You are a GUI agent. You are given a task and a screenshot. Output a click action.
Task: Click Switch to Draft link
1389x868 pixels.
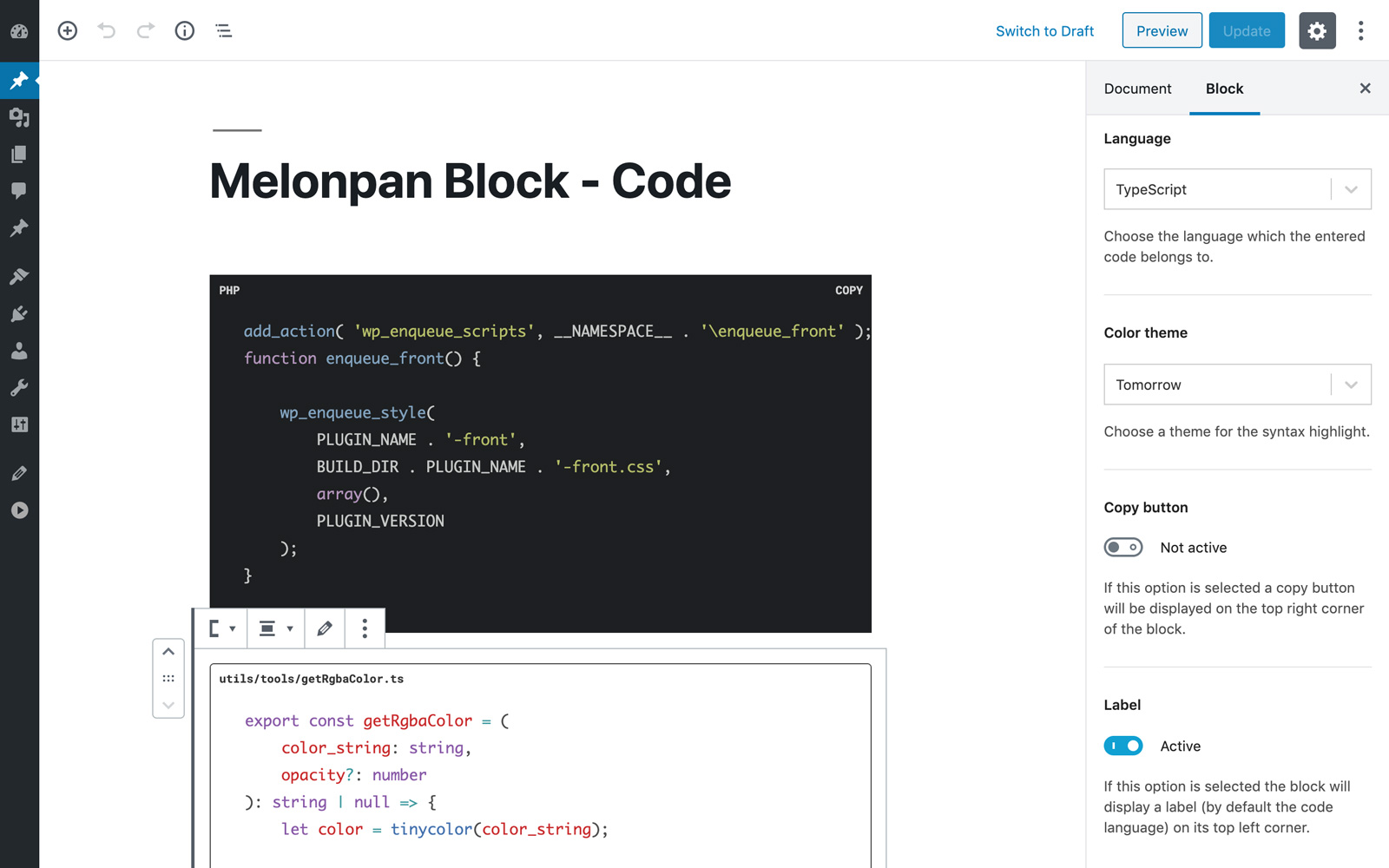[1044, 31]
